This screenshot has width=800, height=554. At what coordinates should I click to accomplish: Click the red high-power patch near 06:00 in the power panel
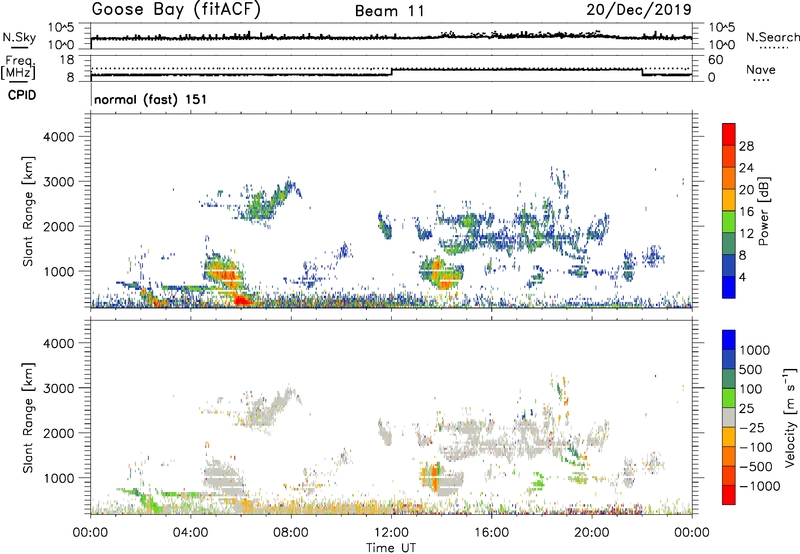(243, 300)
